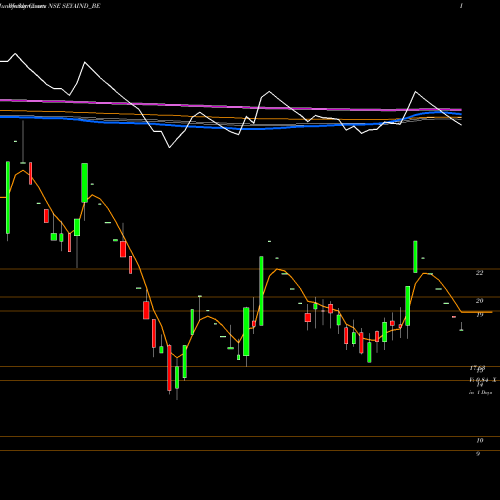Click the price label 22
Viewport: 500px width, 500px height.
(479, 273)
